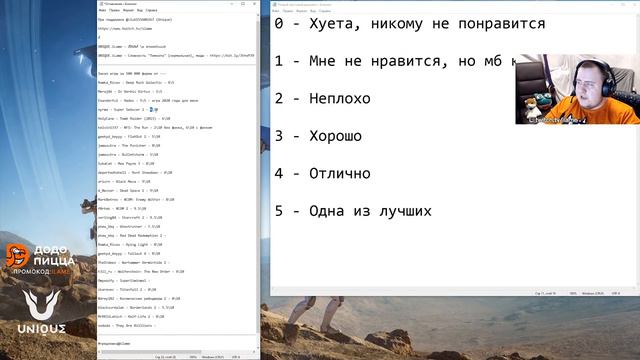Click the 'Hunt Showdown' line
Image resolution: width=640 pixels, height=360 pixels.
click(x=135, y=172)
